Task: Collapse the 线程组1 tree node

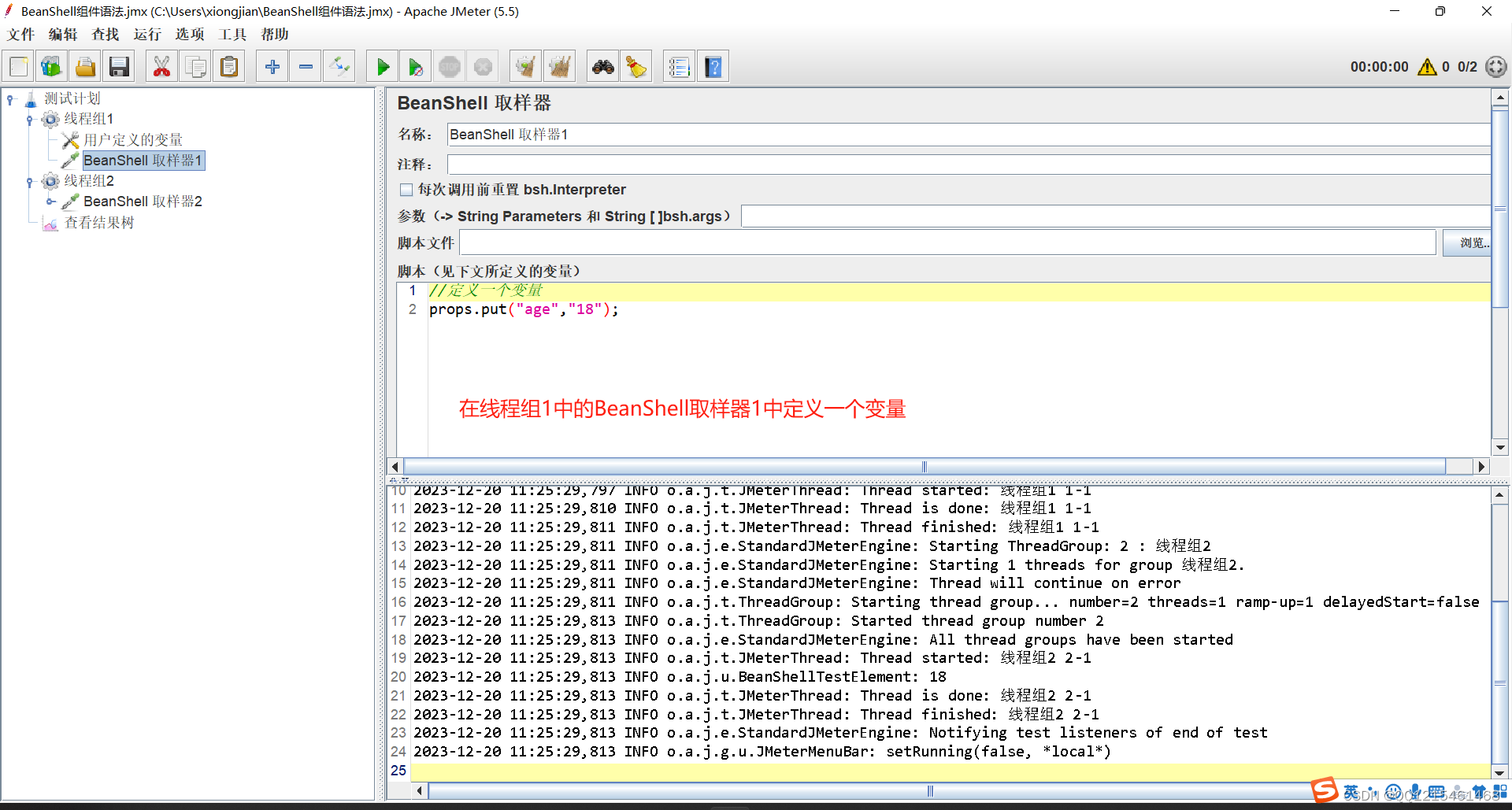Action: [30, 120]
